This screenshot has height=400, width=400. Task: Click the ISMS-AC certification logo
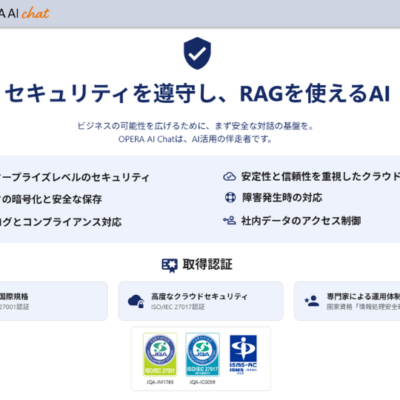coord(243,355)
